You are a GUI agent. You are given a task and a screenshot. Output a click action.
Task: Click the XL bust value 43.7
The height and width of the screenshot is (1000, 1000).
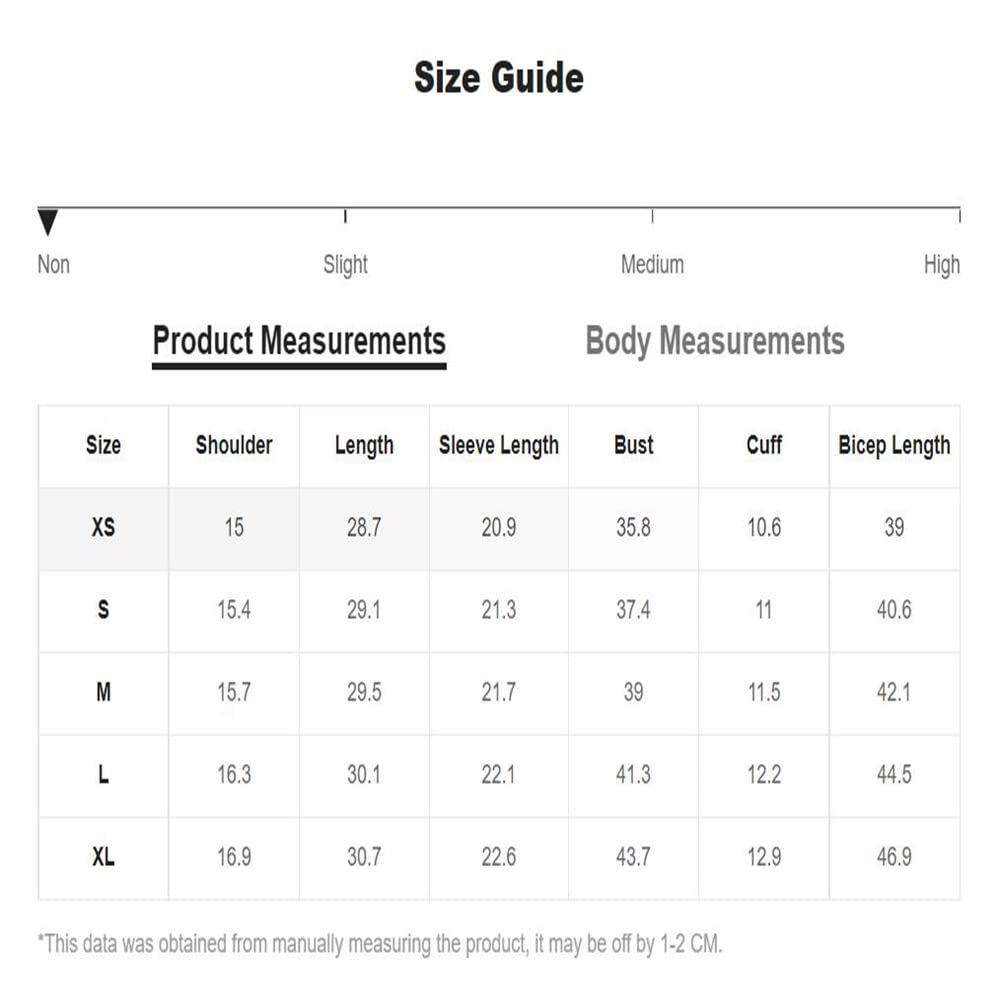click(633, 857)
